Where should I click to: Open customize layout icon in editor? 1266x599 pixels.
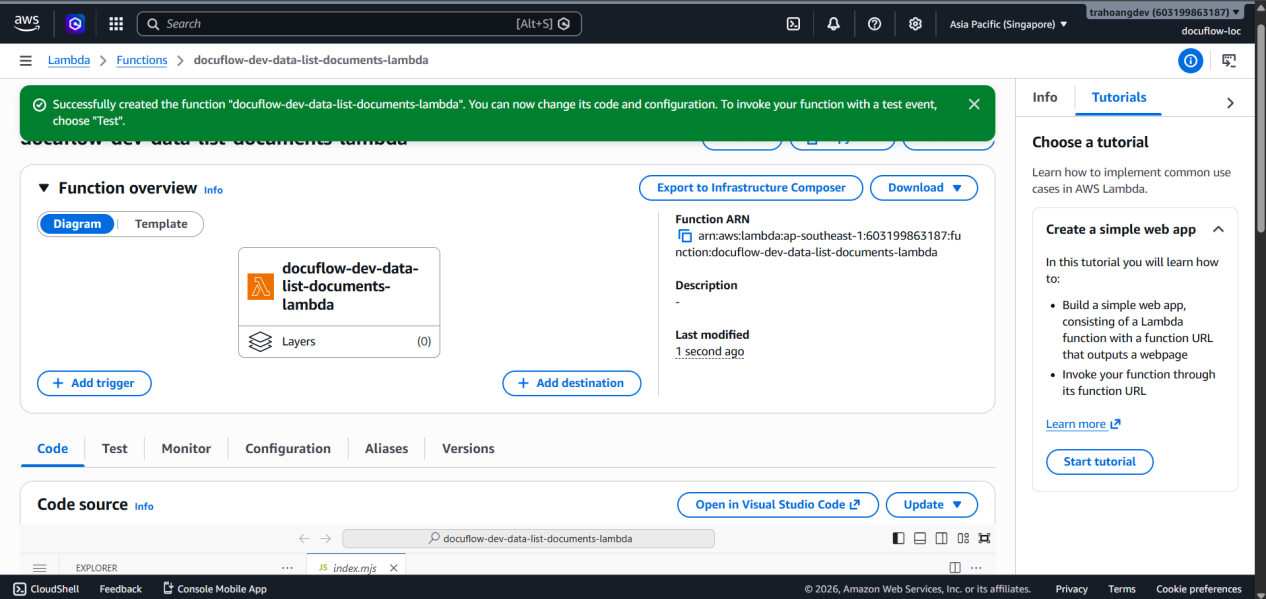coord(963,538)
